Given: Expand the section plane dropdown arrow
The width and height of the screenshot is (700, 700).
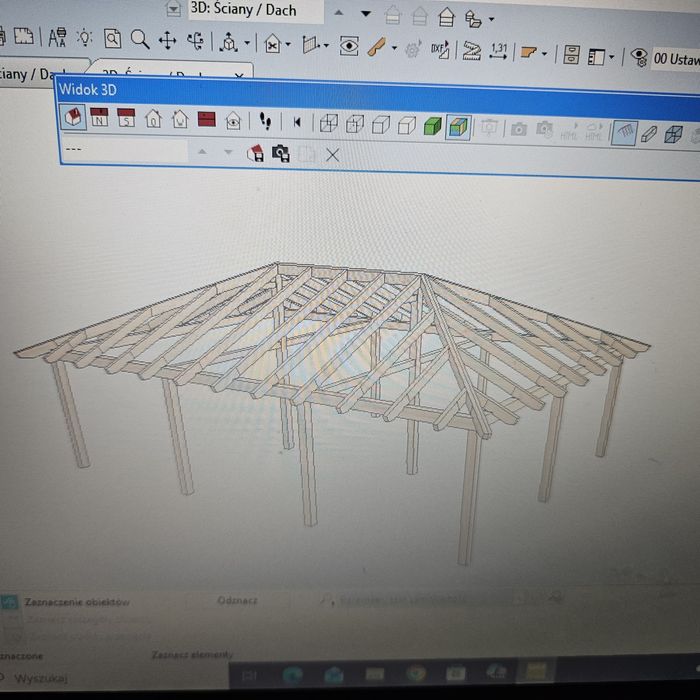Looking at the screenshot, I should click(x=326, y=46).
